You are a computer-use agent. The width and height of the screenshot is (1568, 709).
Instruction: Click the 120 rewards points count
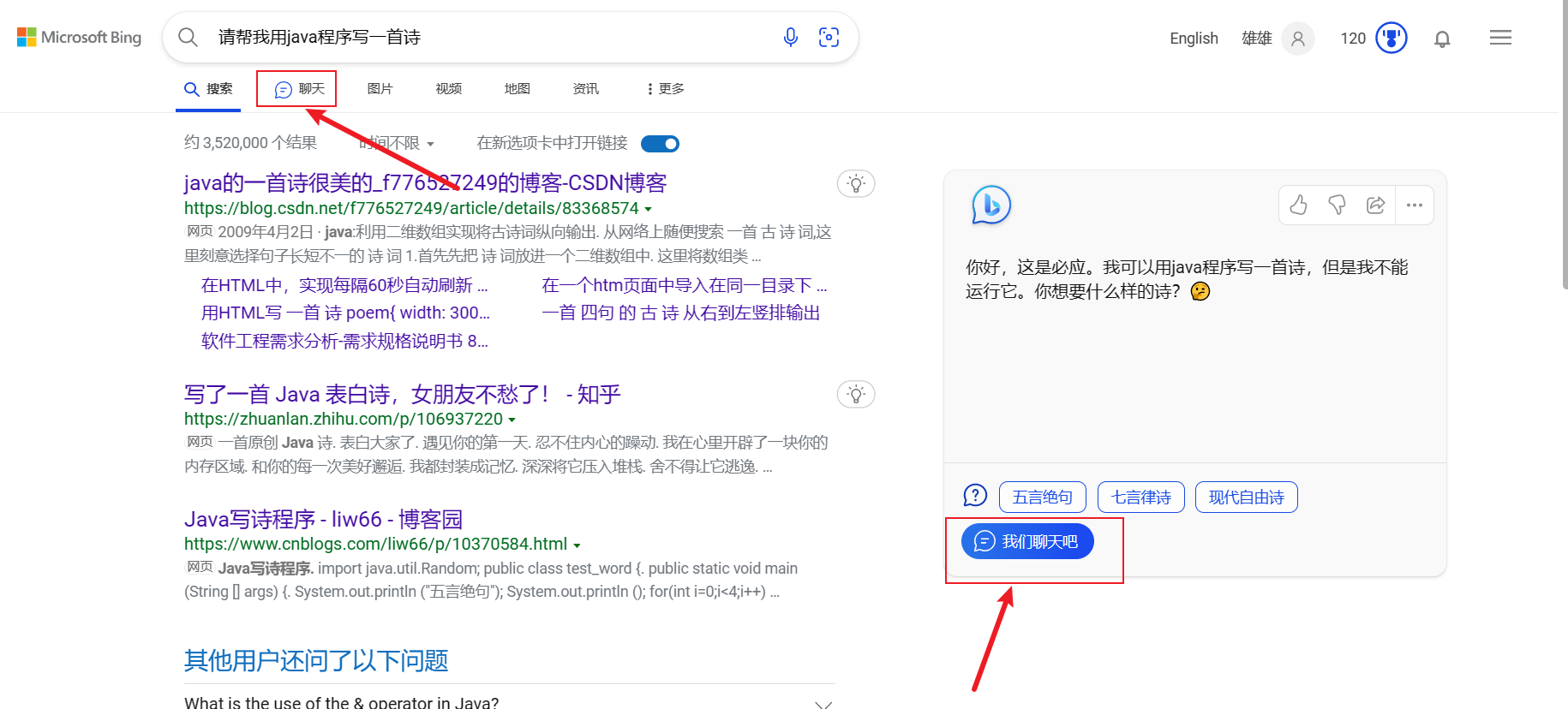tap(1353, 39)
